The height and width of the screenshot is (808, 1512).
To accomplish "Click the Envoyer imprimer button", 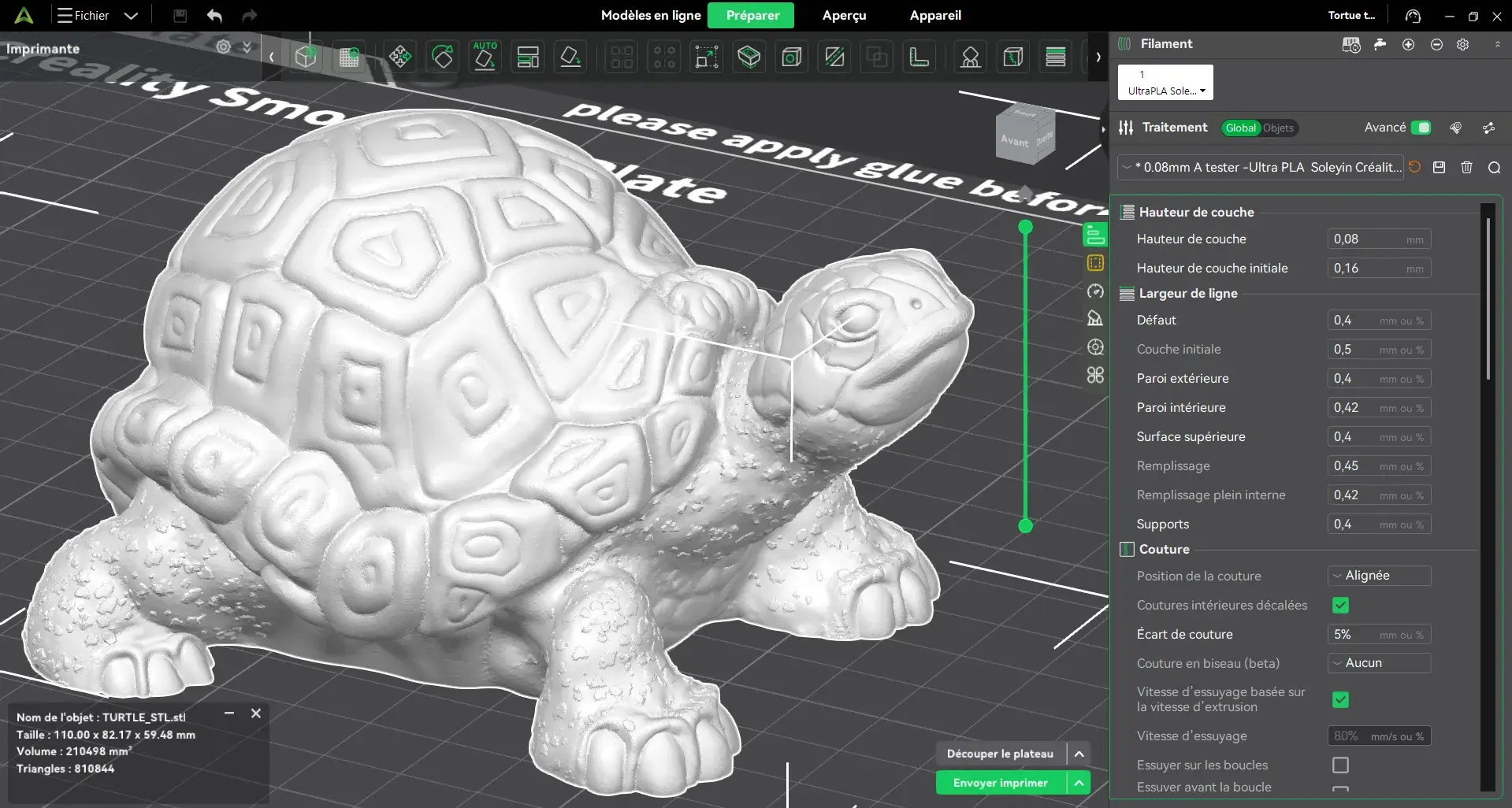I will 1000,783.
